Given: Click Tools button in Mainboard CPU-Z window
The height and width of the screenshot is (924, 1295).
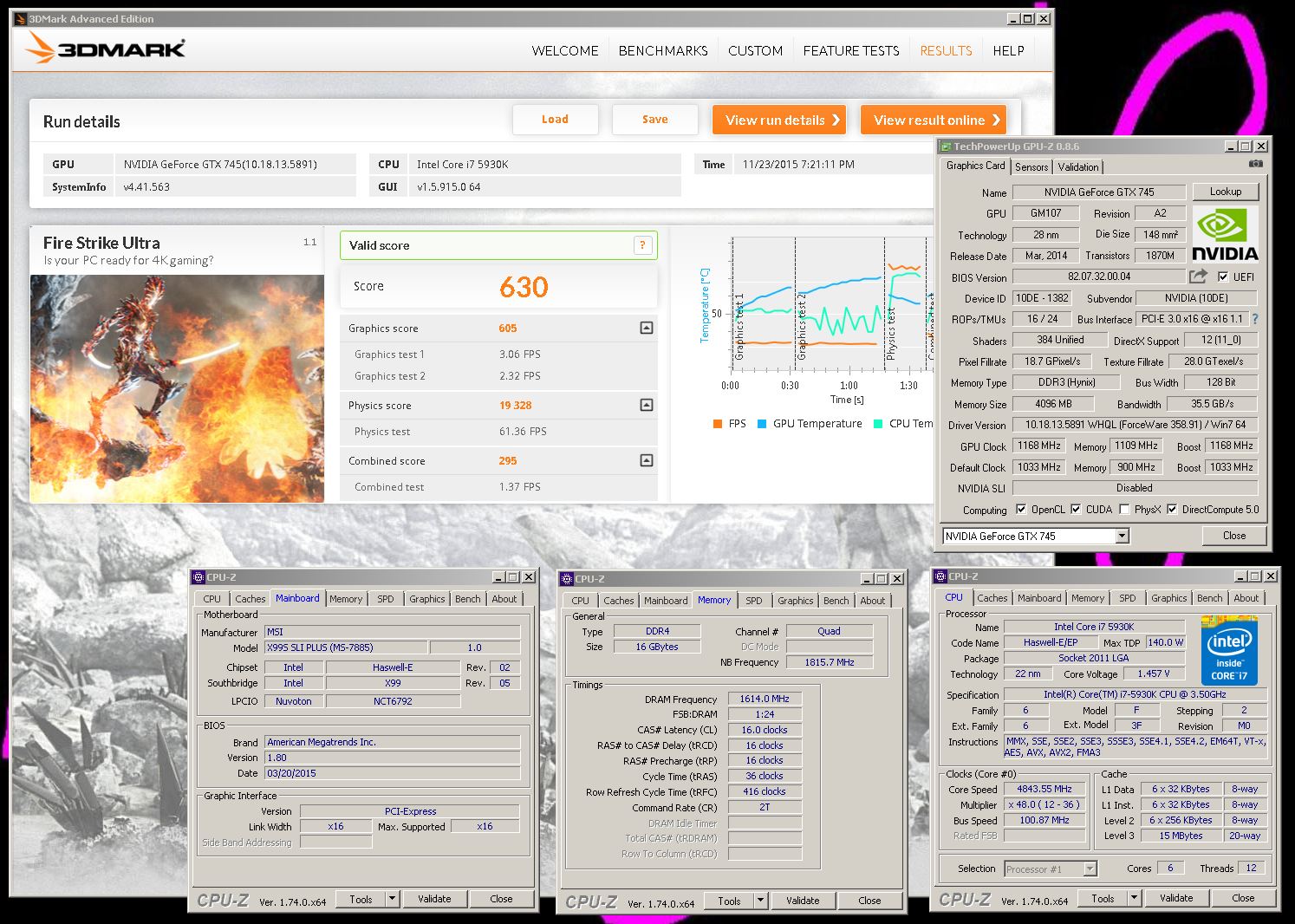Looking at the screenshot, I should point(361,899).
